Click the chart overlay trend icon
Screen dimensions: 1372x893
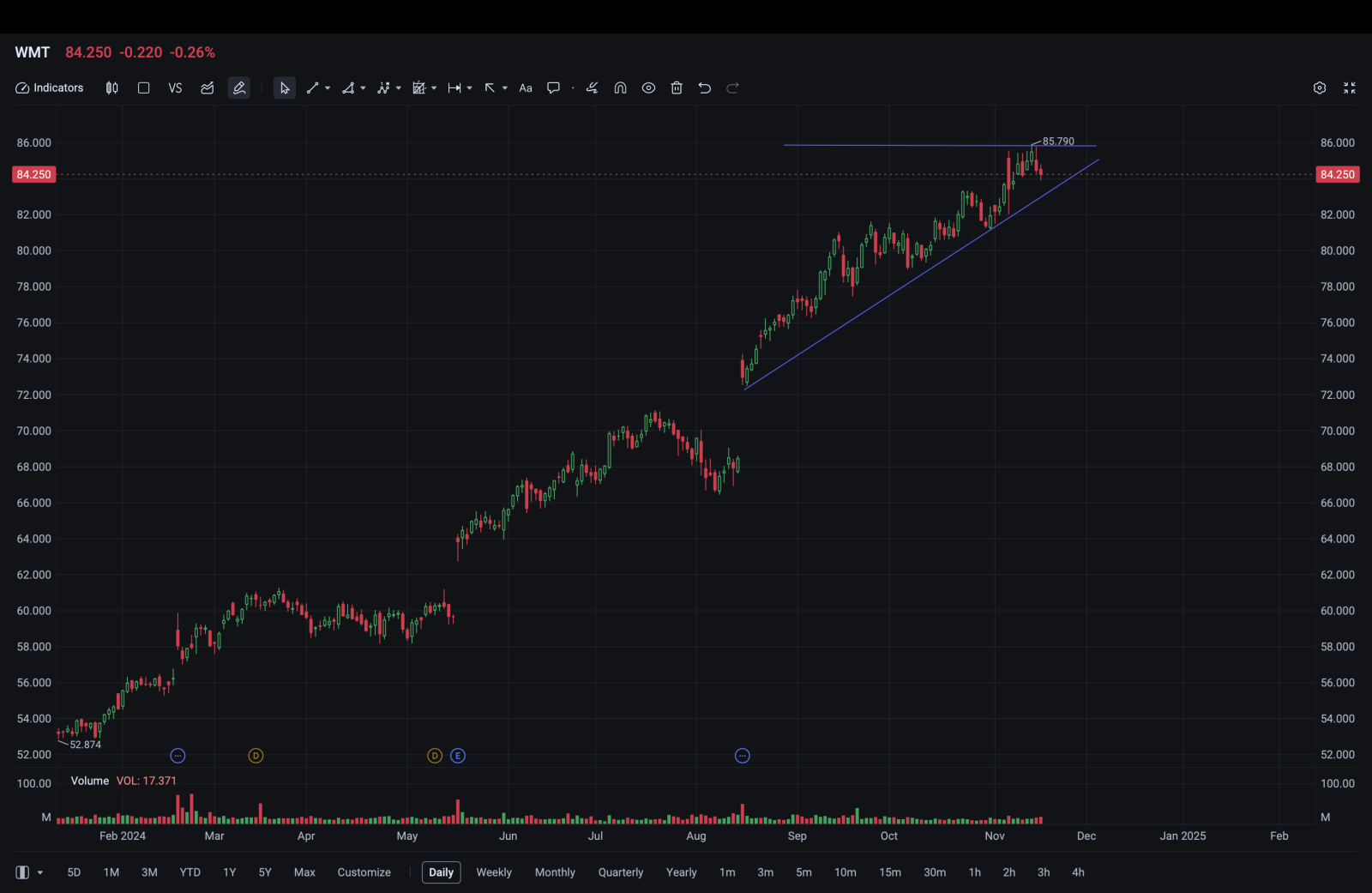(x=208, y=87)
